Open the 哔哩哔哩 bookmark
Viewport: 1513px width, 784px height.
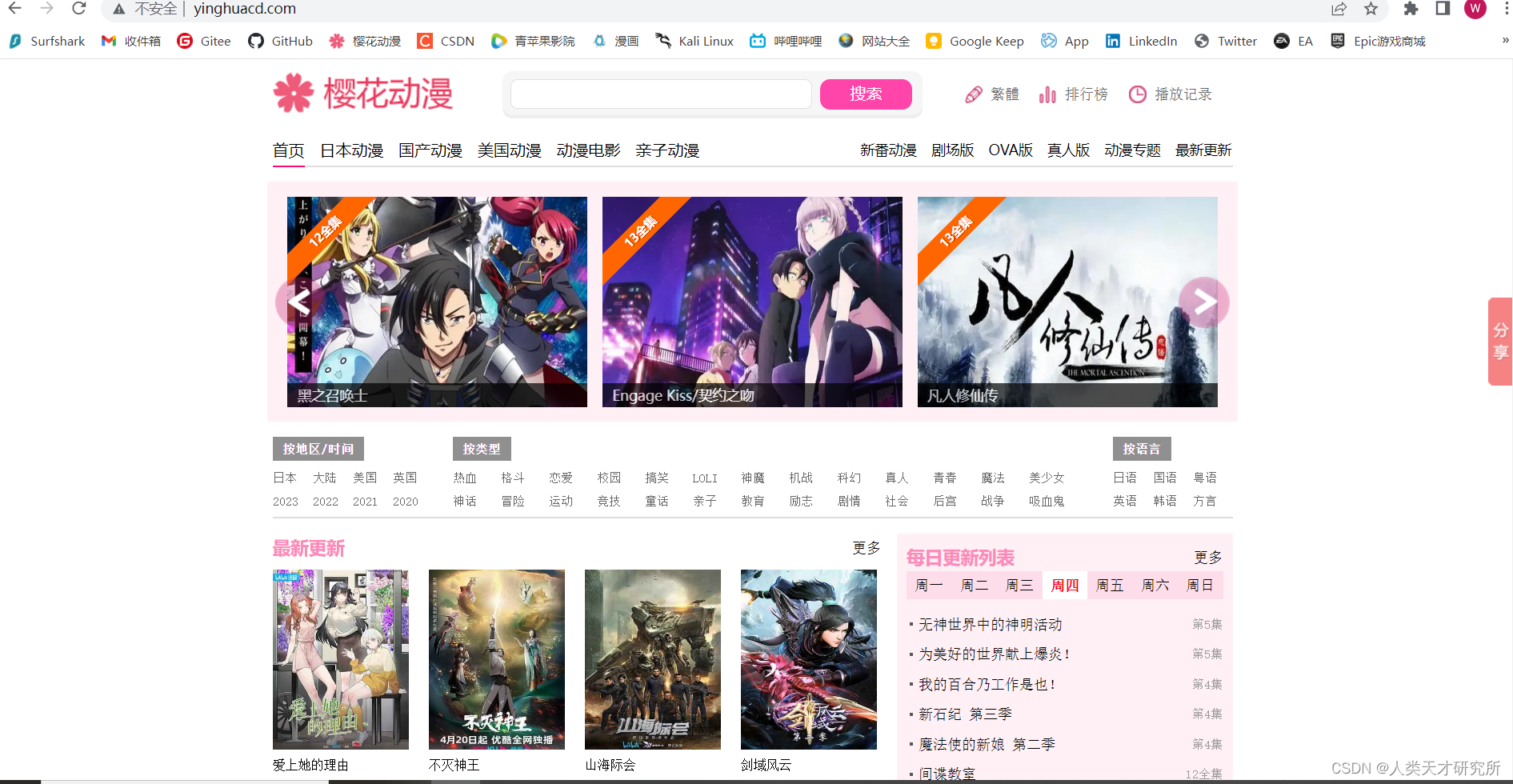786,41
